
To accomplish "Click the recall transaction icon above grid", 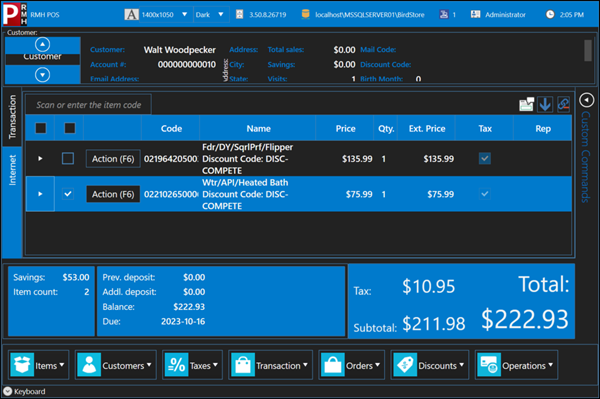I will coord(527,104).
